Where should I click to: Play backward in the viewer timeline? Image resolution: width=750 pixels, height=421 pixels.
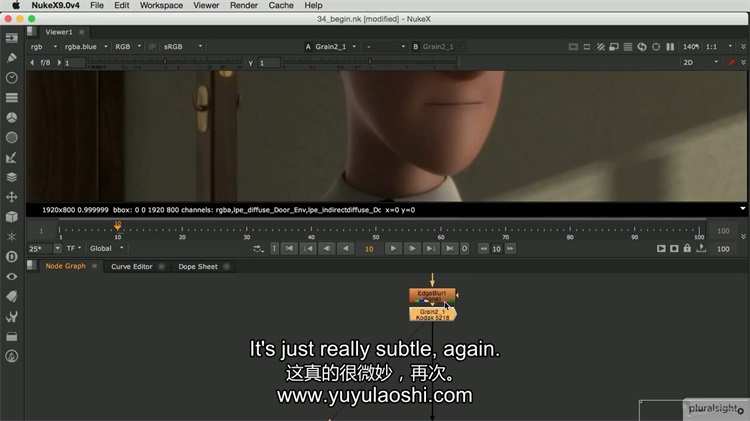point(345,249)
